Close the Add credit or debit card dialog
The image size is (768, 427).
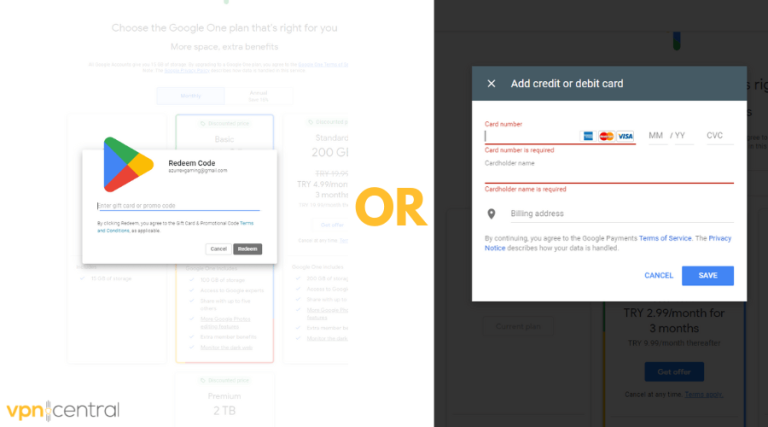(x=491, y=84)
